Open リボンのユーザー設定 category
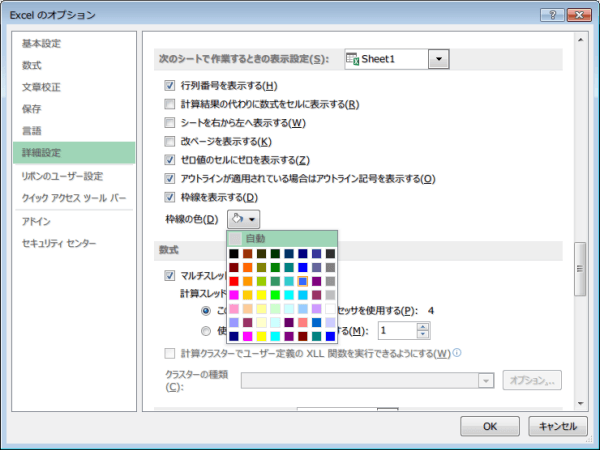 click(74, 176)
